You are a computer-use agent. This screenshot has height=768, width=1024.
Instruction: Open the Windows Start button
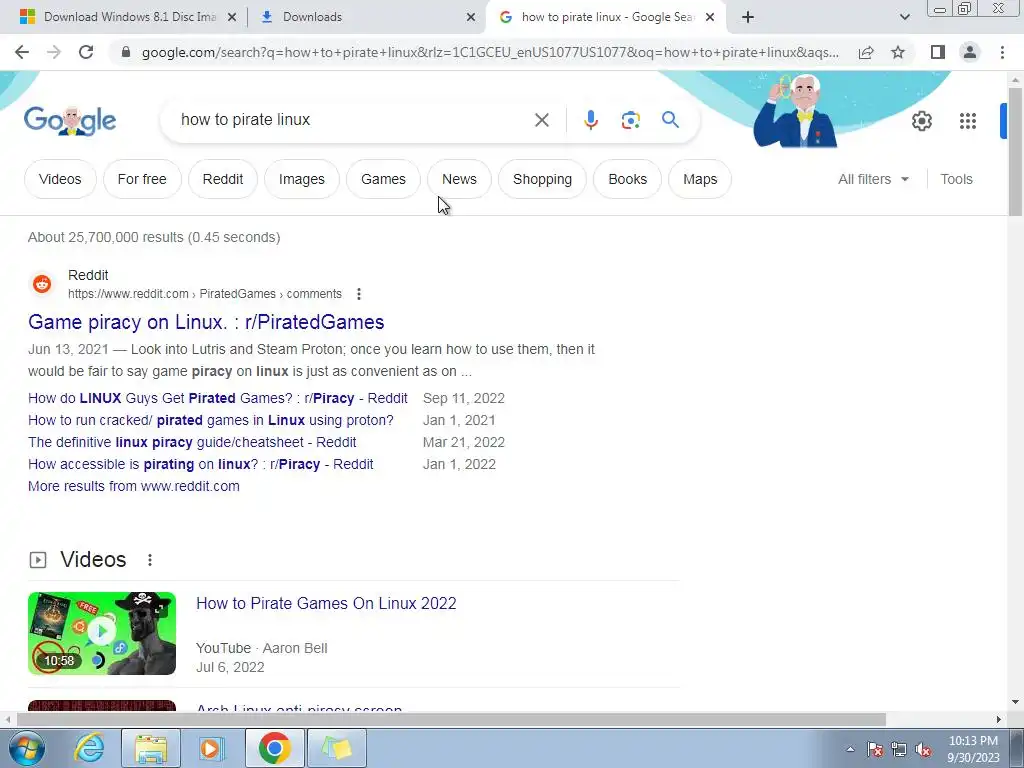pyautogui.click(x=26, y=748)
